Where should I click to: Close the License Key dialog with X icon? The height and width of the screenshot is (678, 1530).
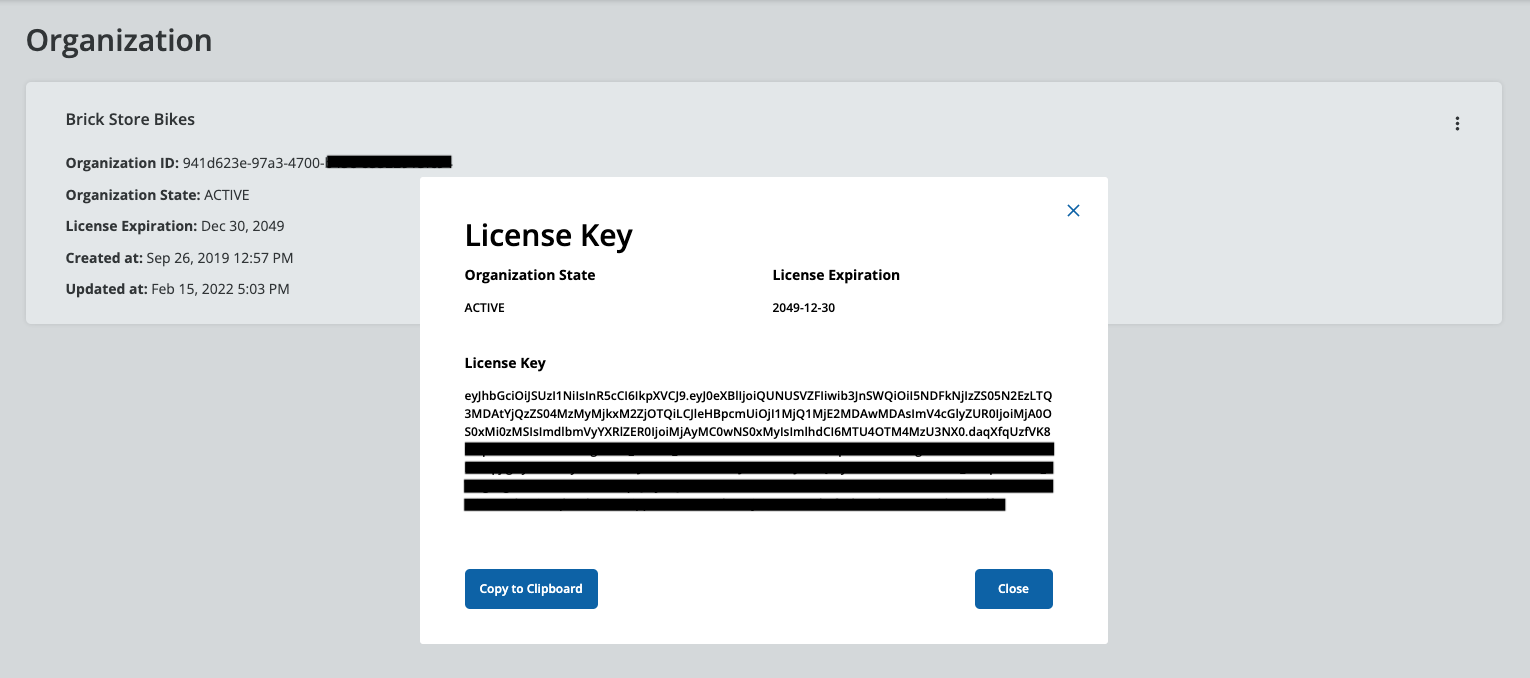(1073, 211)
